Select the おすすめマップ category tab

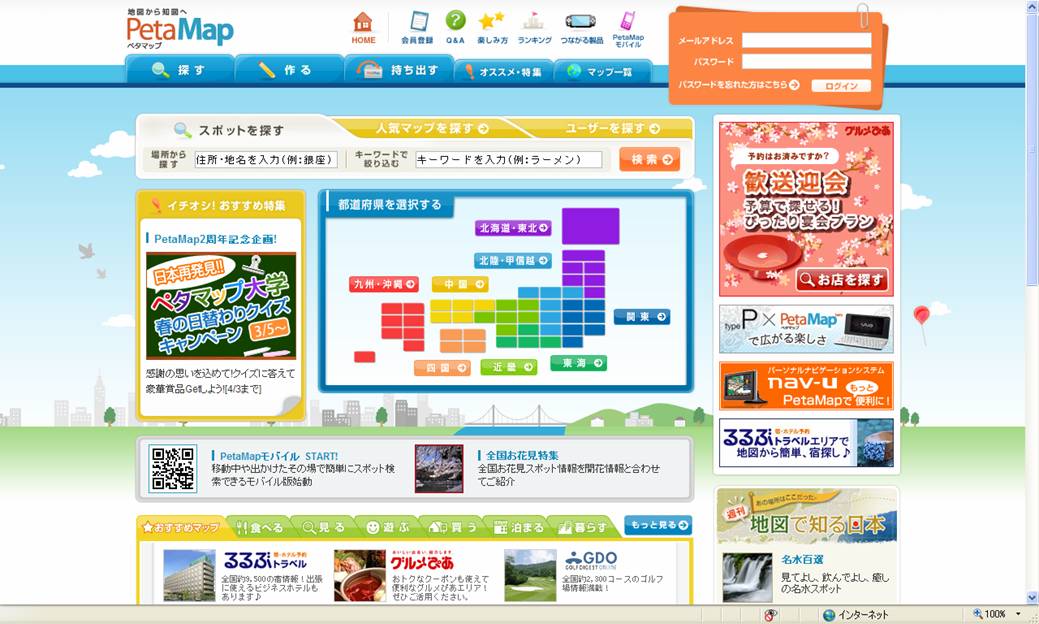coord(181,527)
